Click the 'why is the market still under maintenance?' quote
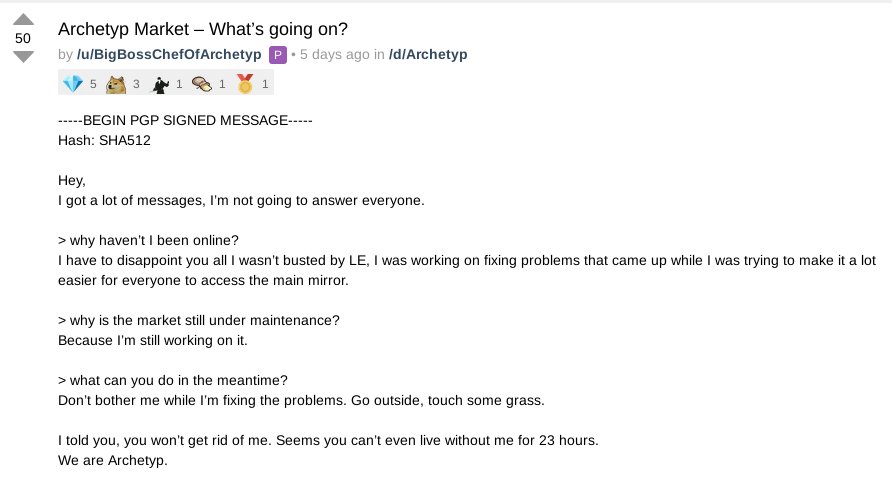Image resolution: width=892 pixels, height=481 pixels. [x=199, y=321]
